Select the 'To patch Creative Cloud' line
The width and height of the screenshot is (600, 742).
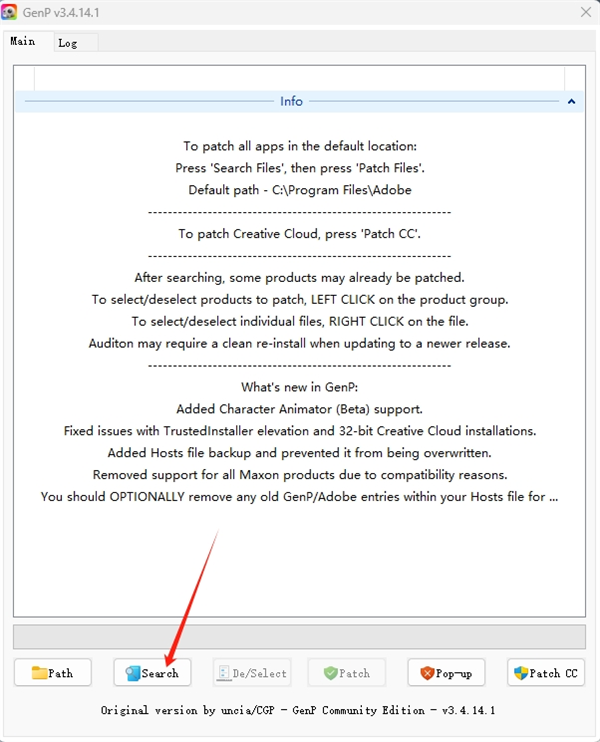point(300,234)
